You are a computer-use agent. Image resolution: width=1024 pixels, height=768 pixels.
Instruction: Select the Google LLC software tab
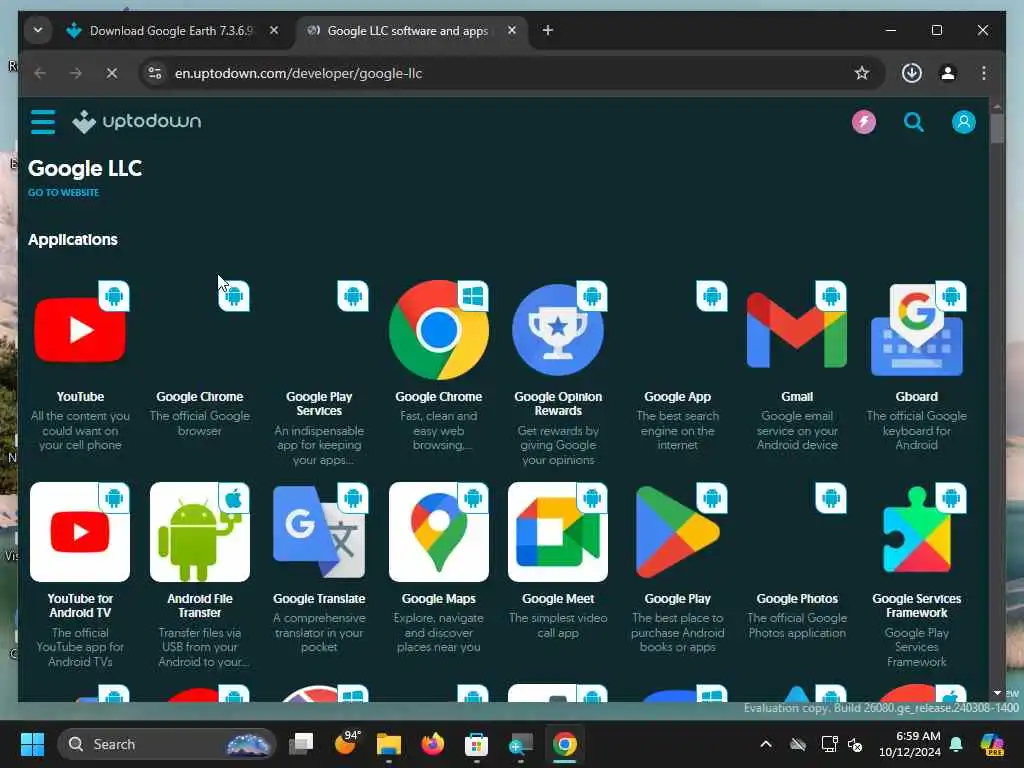pyautogui.click(x=408, y=31)
